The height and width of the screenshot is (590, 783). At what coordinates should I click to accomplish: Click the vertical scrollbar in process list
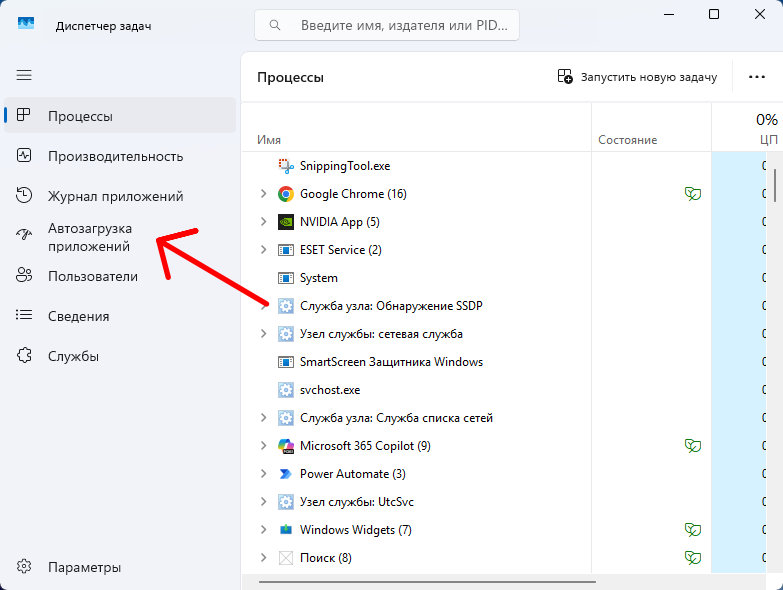pyautogui.click(x=776, y=186)
